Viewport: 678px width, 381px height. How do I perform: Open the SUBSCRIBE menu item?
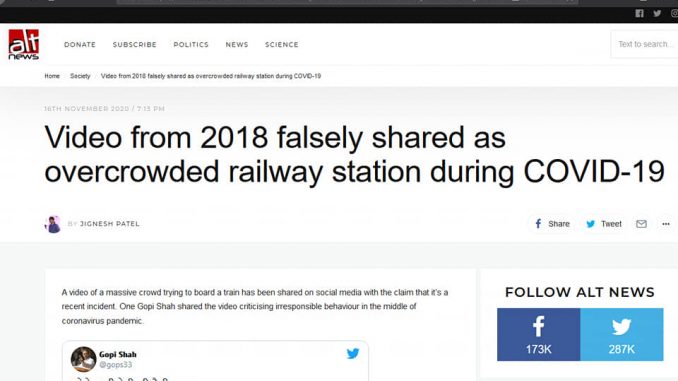coord(134,45)
